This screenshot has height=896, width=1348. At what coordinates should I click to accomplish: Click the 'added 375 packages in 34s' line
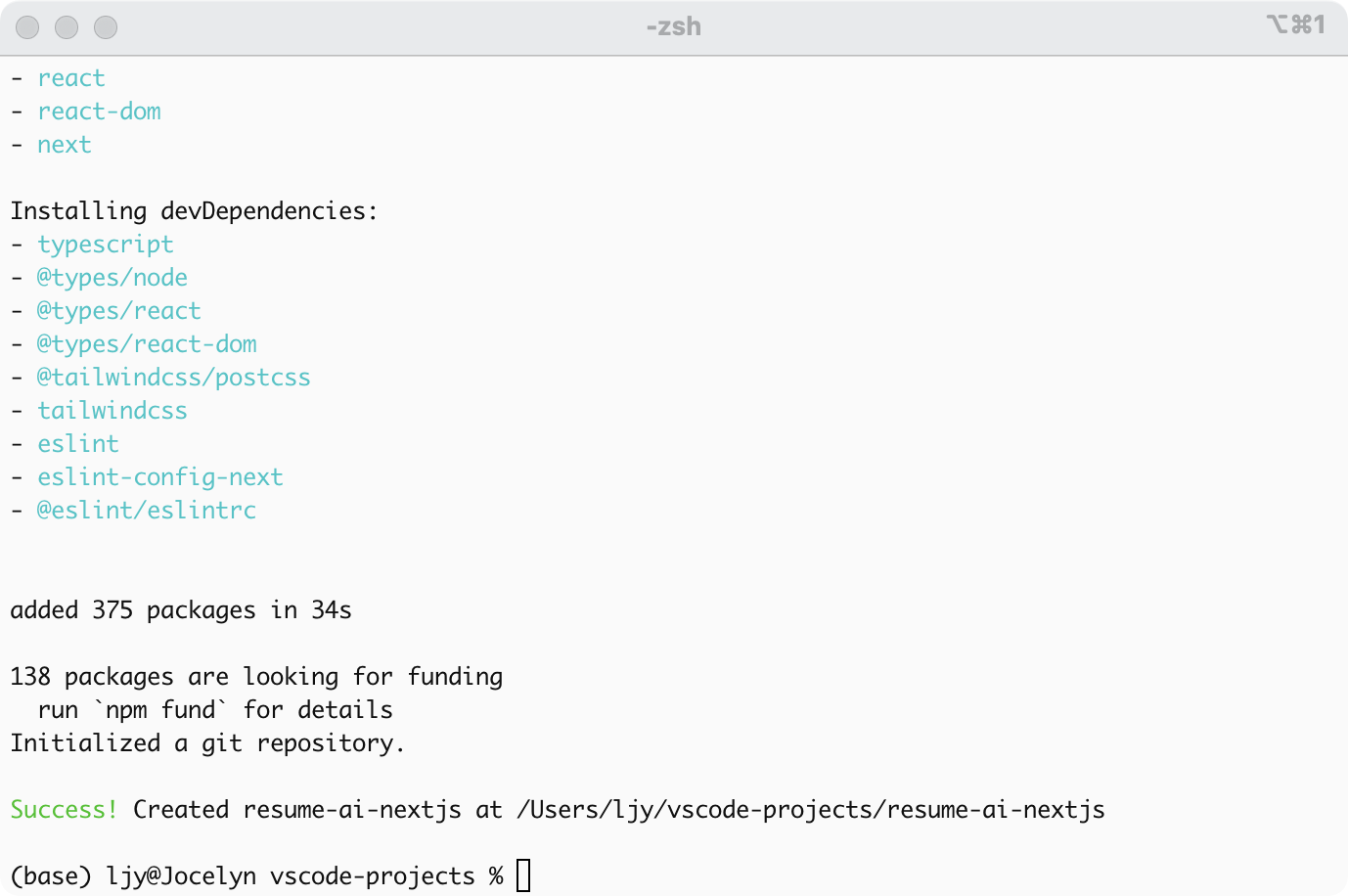click(x=181, y=610)
